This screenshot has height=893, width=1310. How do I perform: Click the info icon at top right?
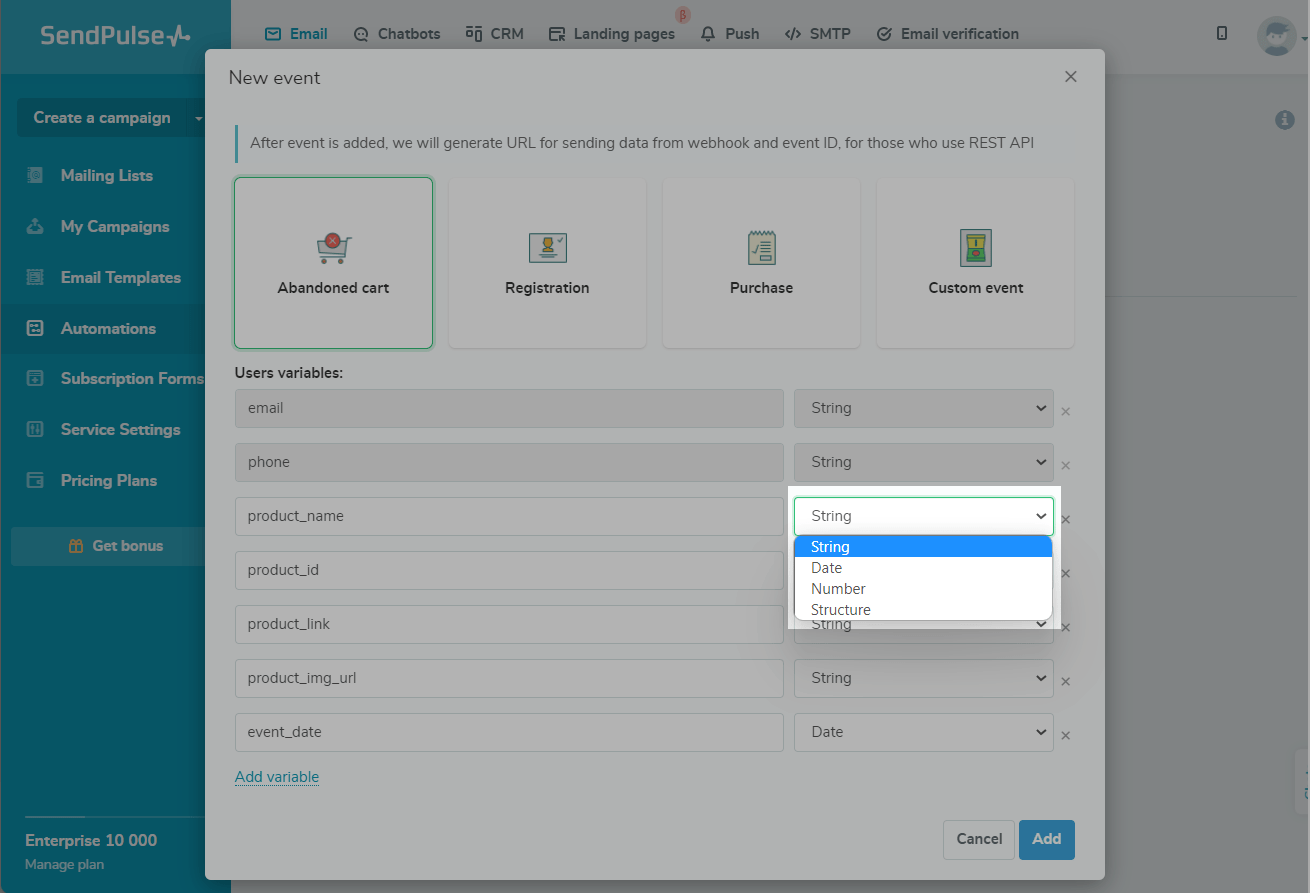coord(1285,120)
